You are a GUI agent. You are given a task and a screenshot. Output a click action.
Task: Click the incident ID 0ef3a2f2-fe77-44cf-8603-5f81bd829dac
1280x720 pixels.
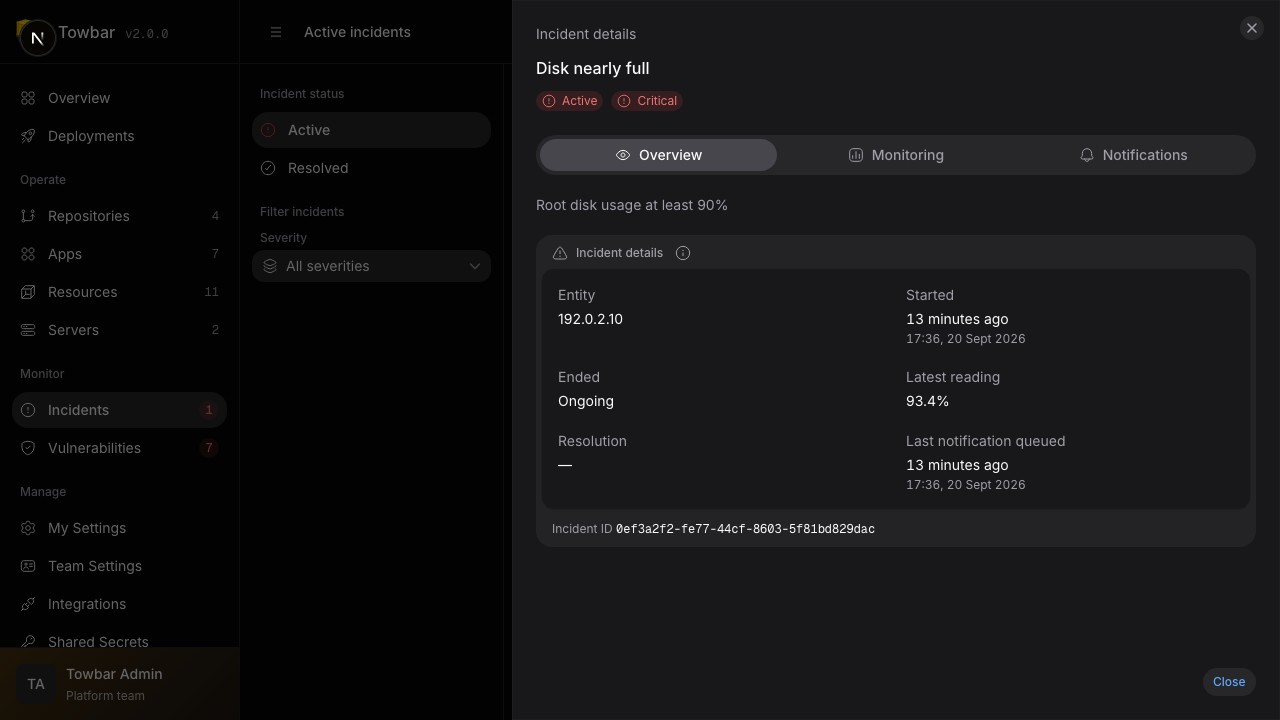coord(745,529)
